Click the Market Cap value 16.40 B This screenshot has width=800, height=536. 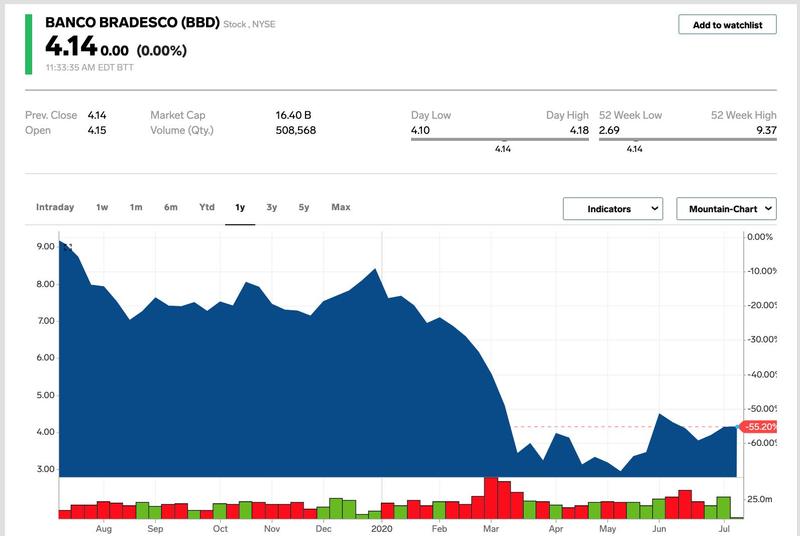pos(293,115)
